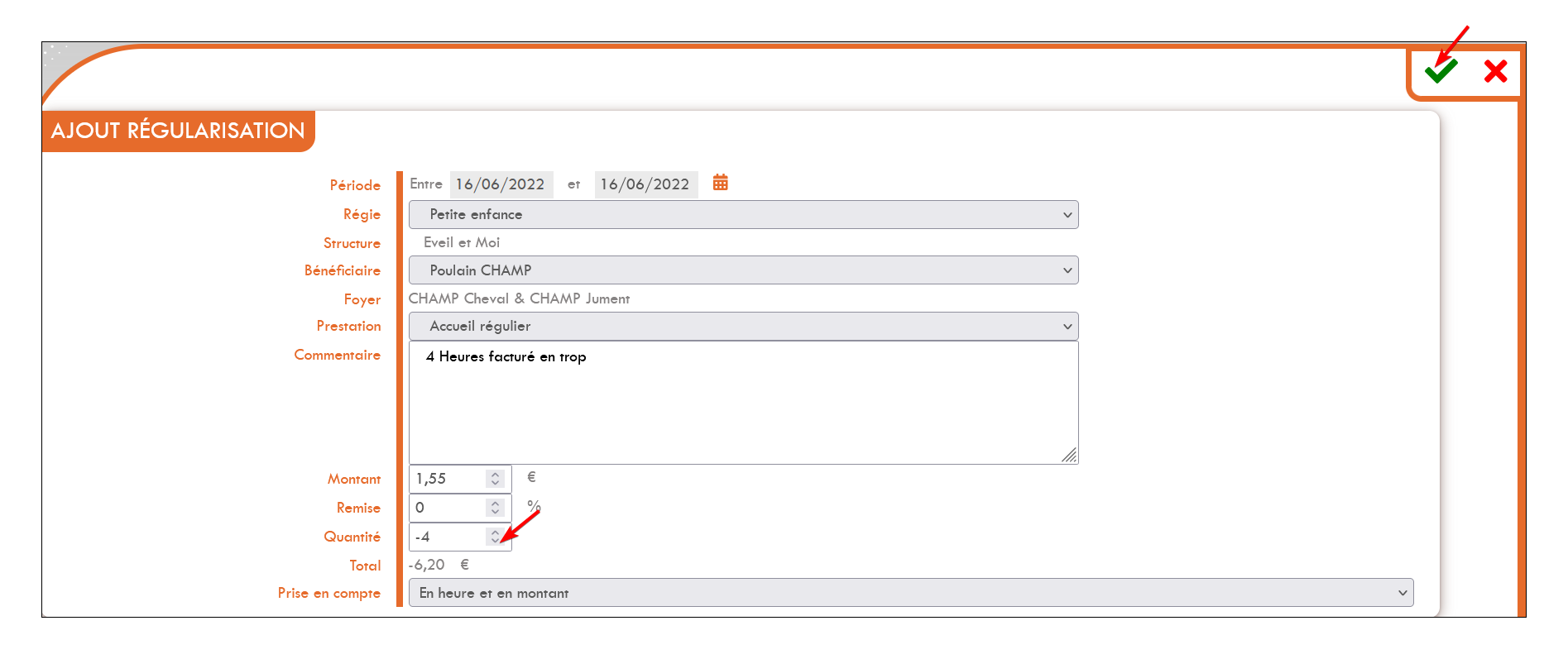Click the Montant label
This screenshot has width=1568, height=659.
point(354,479)
